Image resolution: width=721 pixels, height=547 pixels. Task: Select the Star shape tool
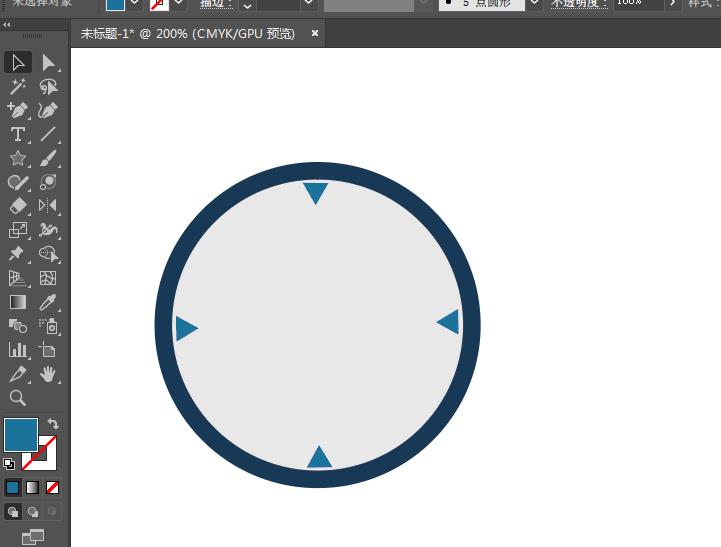coord(18,158)
